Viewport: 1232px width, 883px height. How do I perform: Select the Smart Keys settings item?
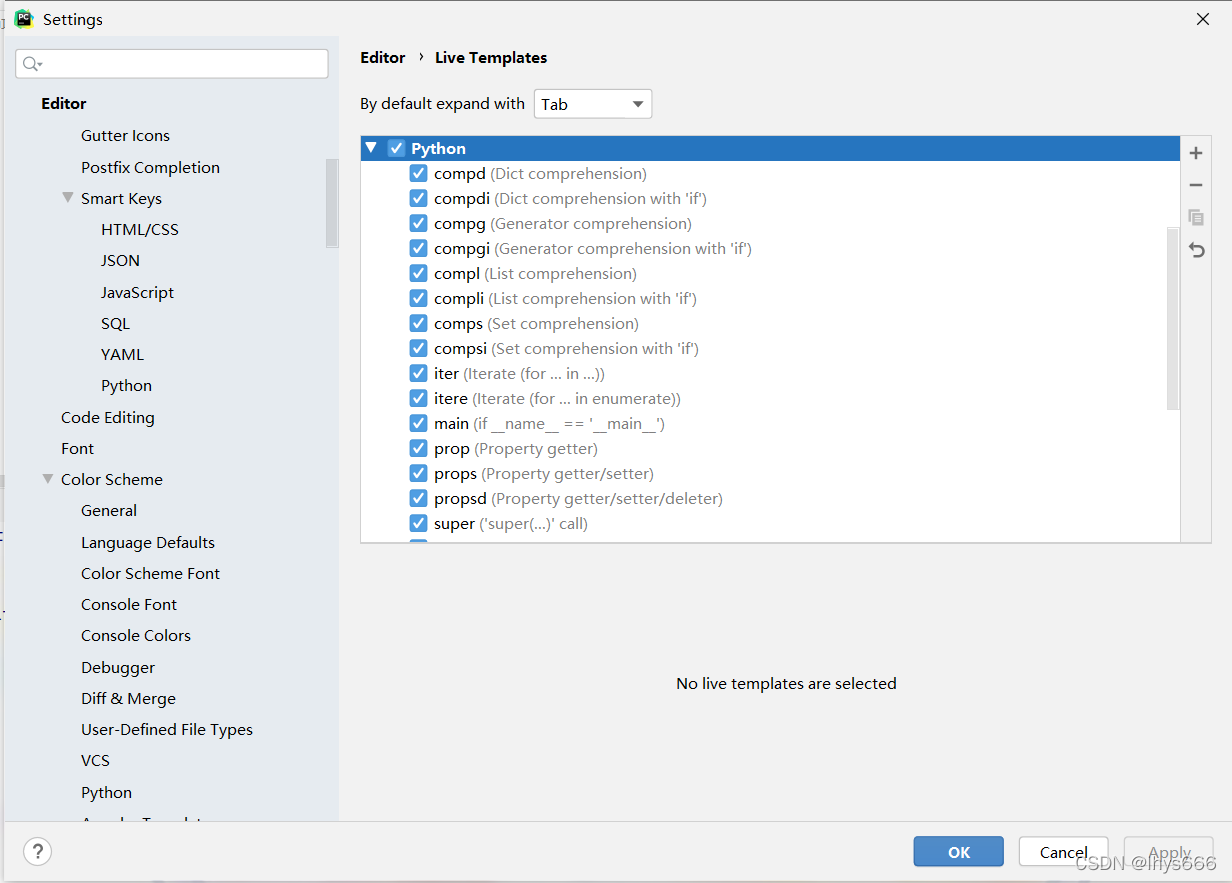pos(121,198)
